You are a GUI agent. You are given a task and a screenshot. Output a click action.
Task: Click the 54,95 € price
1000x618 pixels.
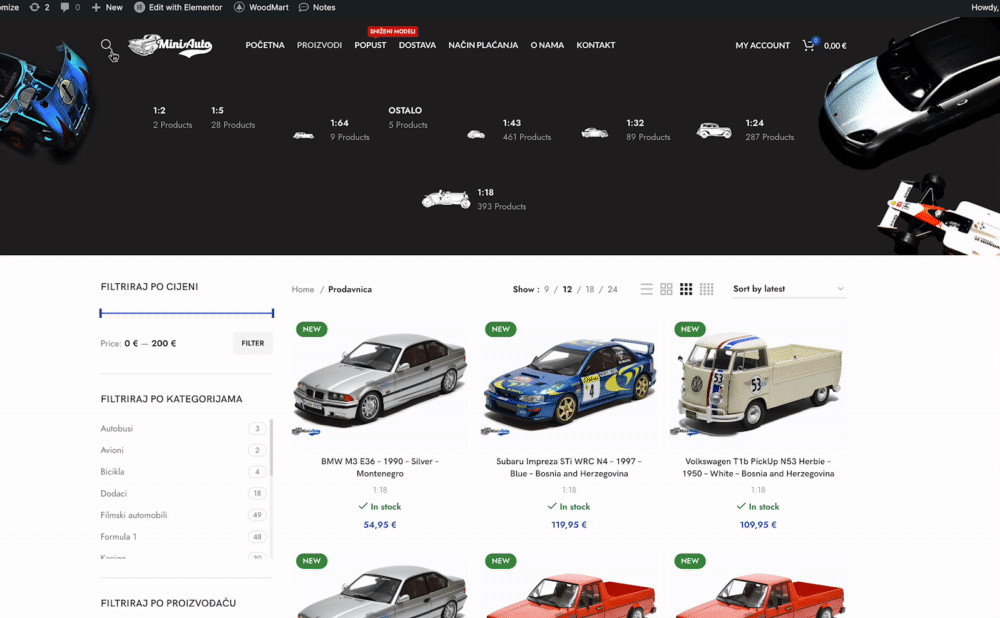[380, 525]
